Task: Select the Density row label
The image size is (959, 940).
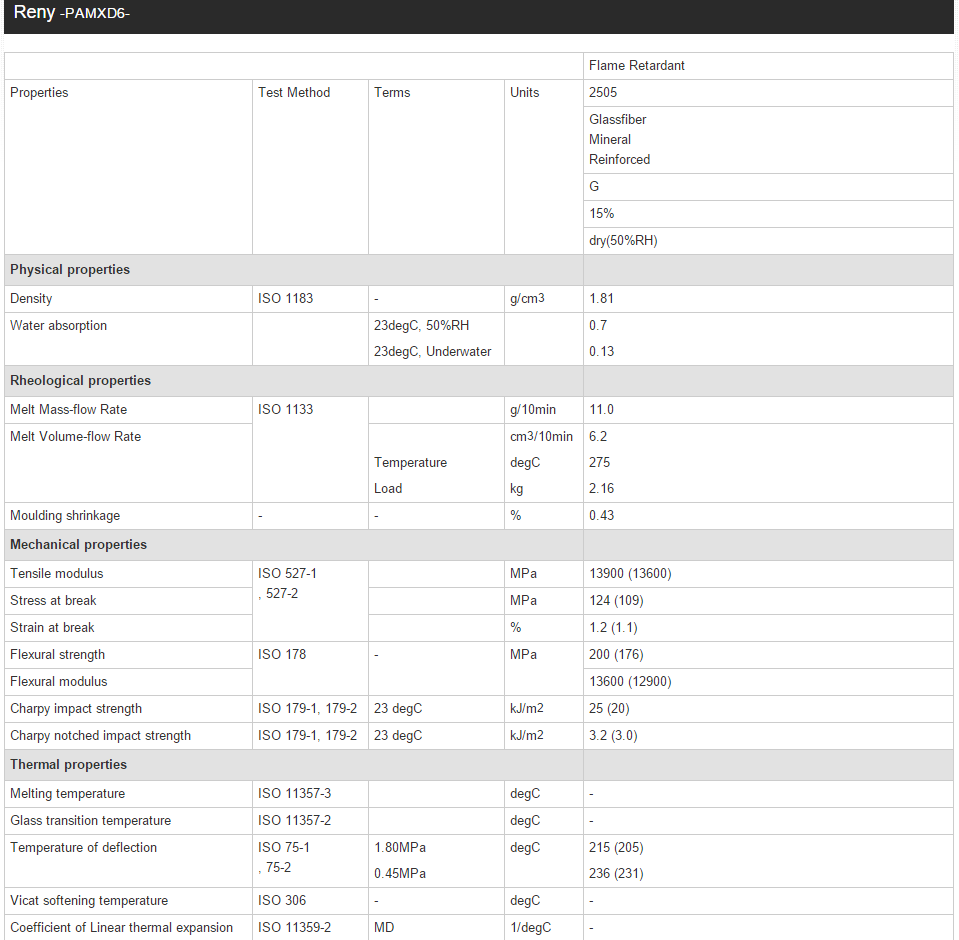Action: click(x=31, y=298)
